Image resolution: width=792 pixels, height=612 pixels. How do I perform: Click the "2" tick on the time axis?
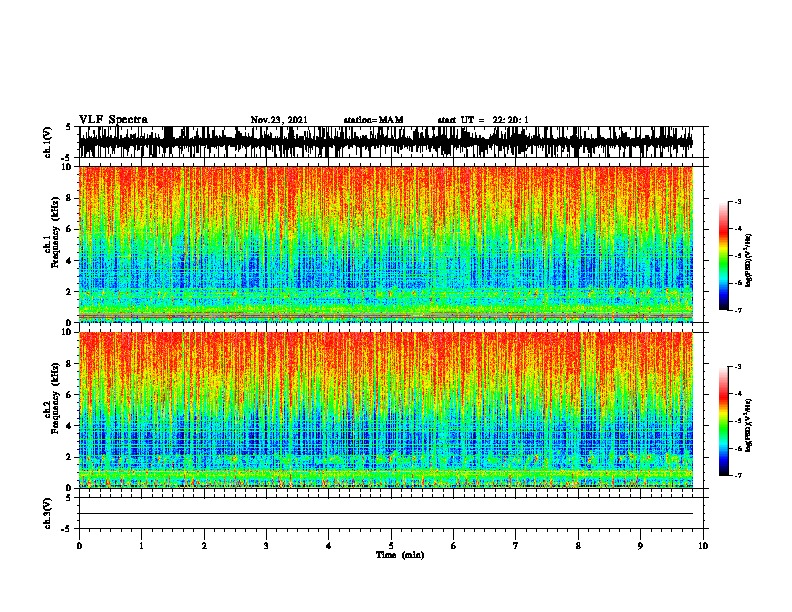tap(204, 546)
